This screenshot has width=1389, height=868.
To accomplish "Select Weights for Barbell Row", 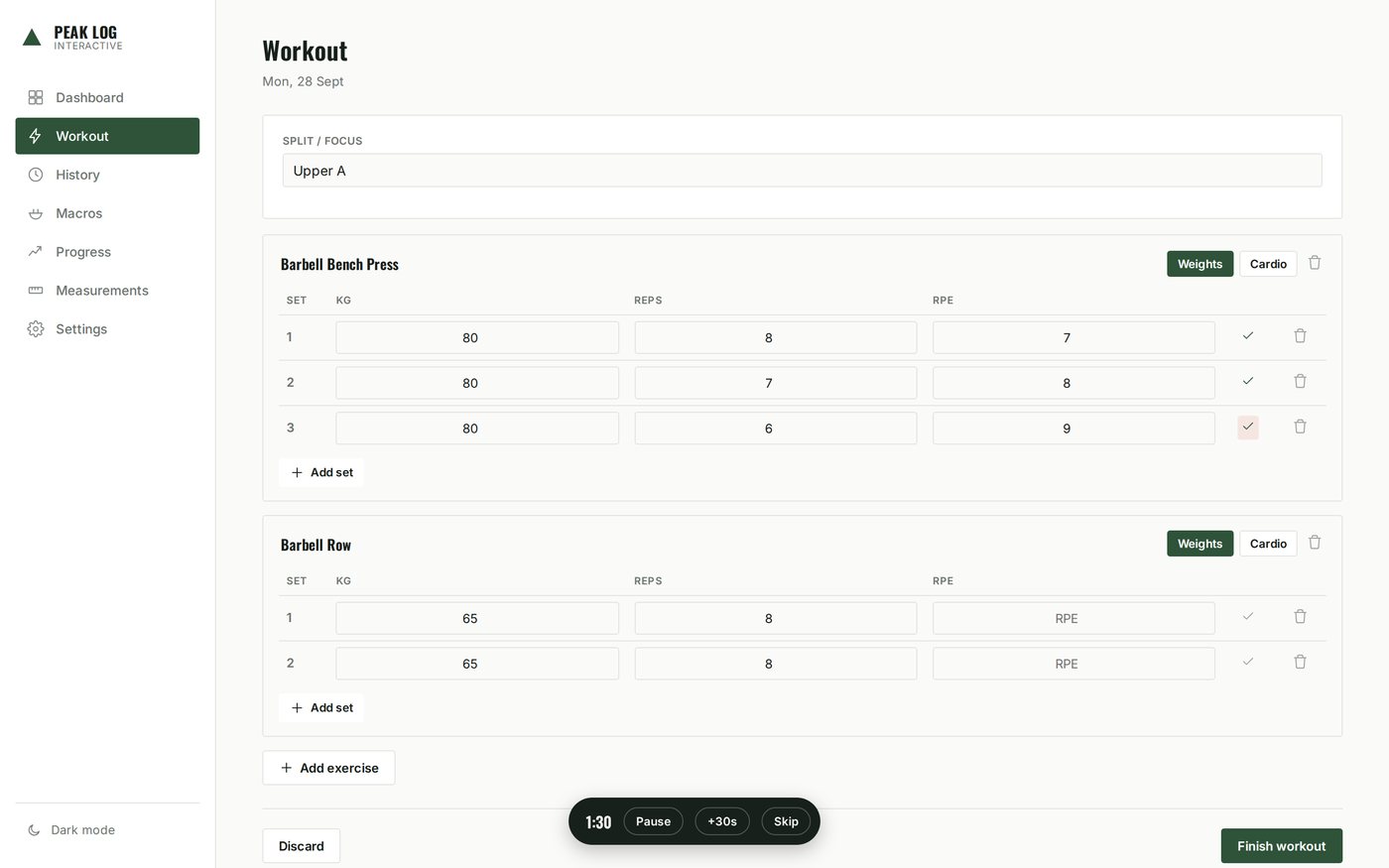I will pos(1200,544).
